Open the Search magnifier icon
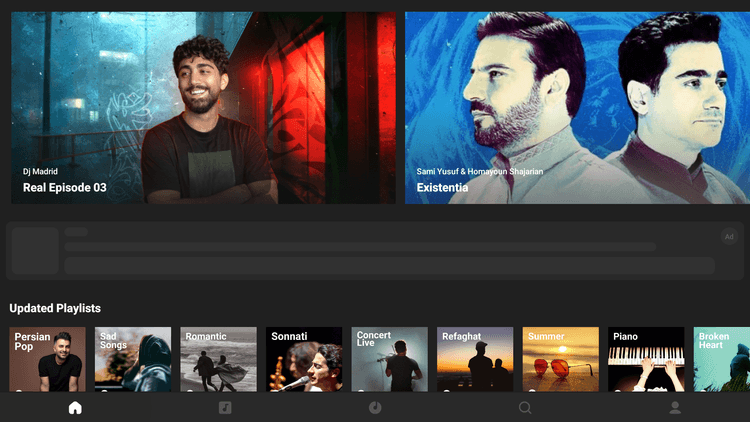This screenshot has width=750, height=422. point(525,408)
